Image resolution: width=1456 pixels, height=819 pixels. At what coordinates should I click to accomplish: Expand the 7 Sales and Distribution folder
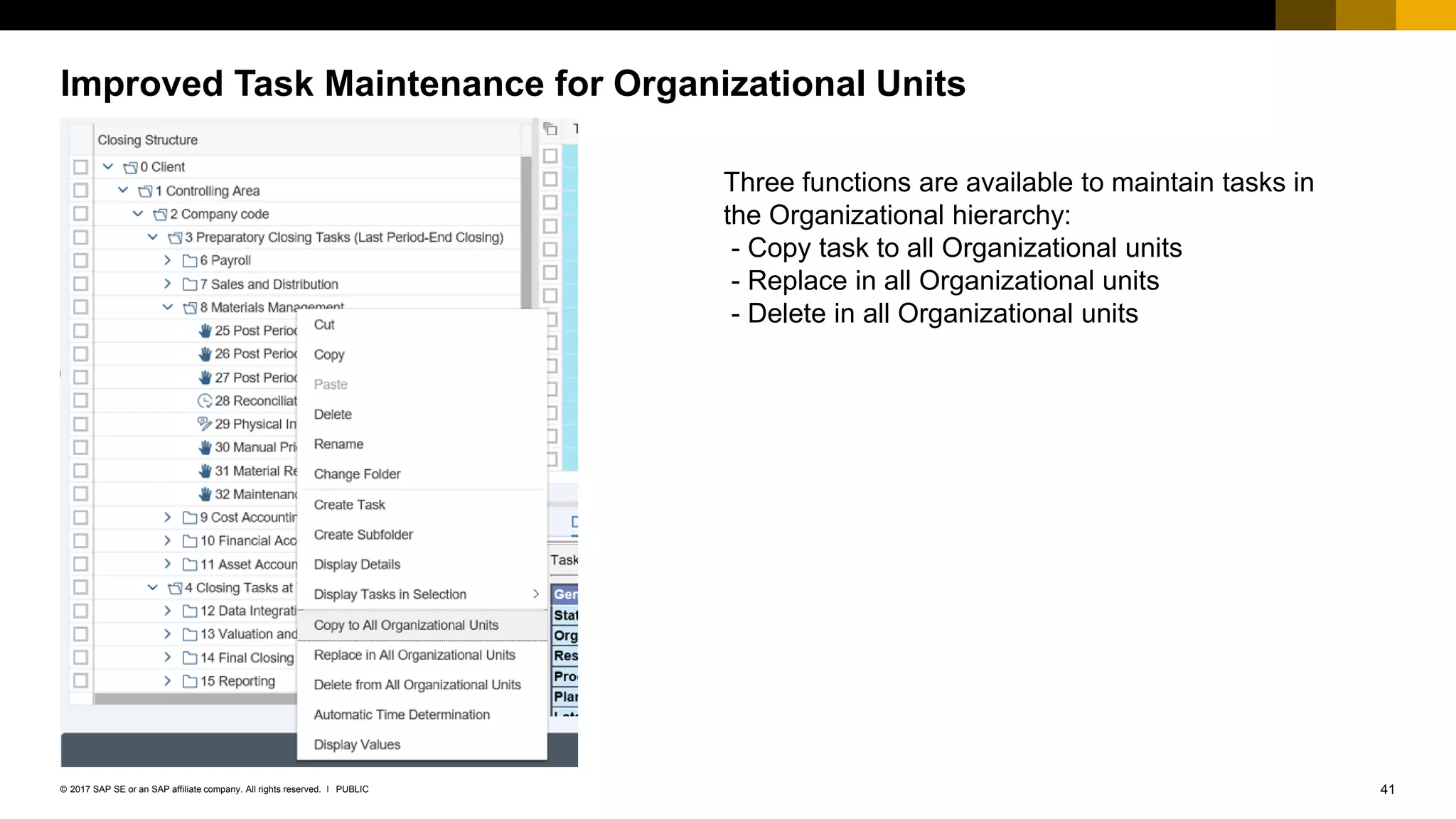(168, 284)
